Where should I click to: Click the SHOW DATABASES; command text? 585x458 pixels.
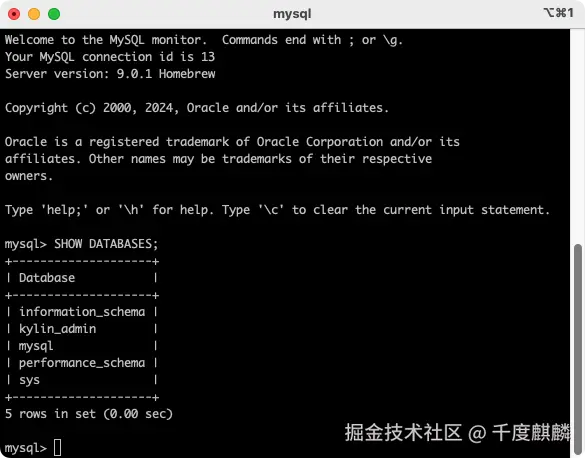tap(106, 244)
